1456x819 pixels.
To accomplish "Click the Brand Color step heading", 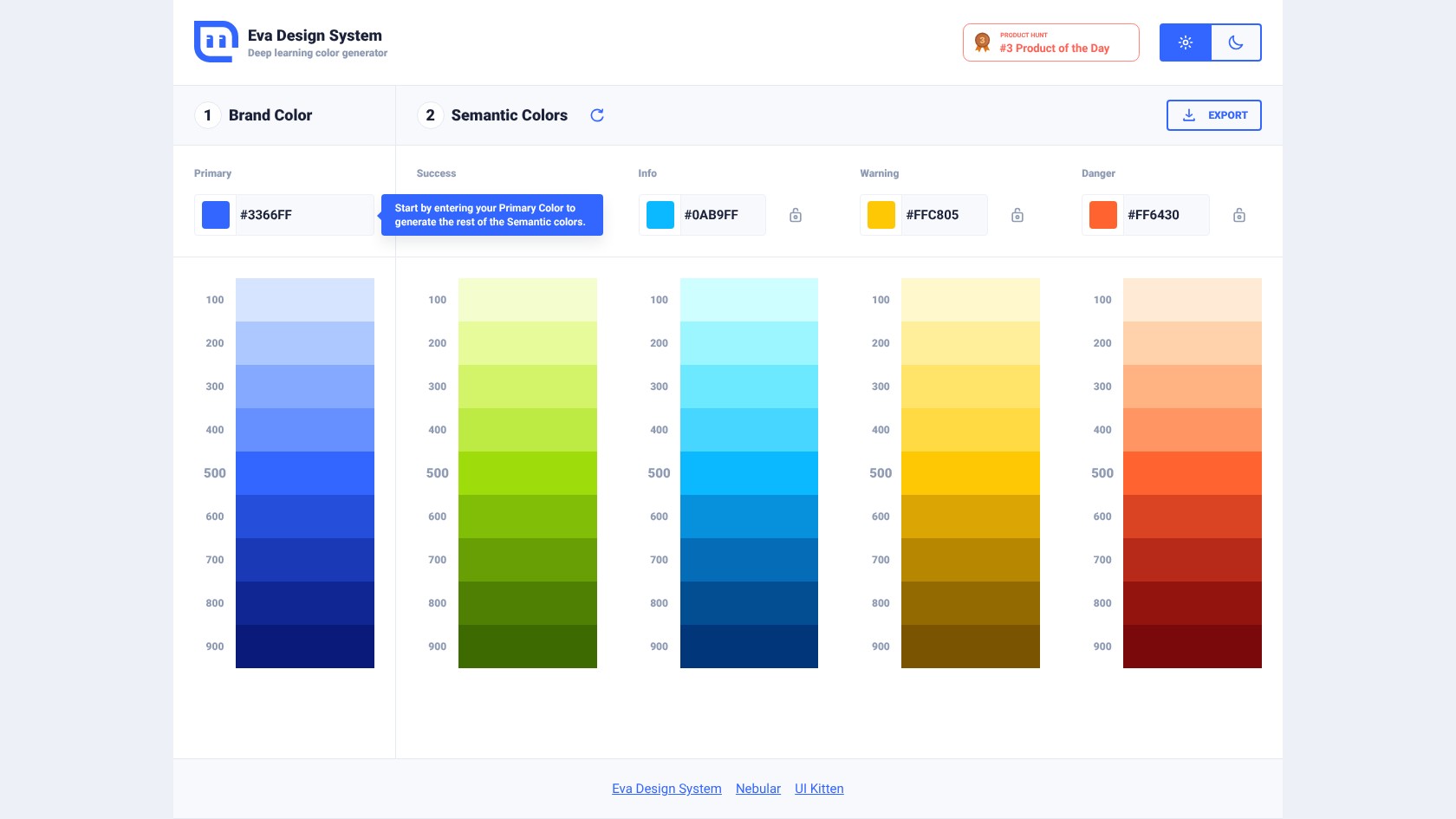I will click(x=270, y=115).
